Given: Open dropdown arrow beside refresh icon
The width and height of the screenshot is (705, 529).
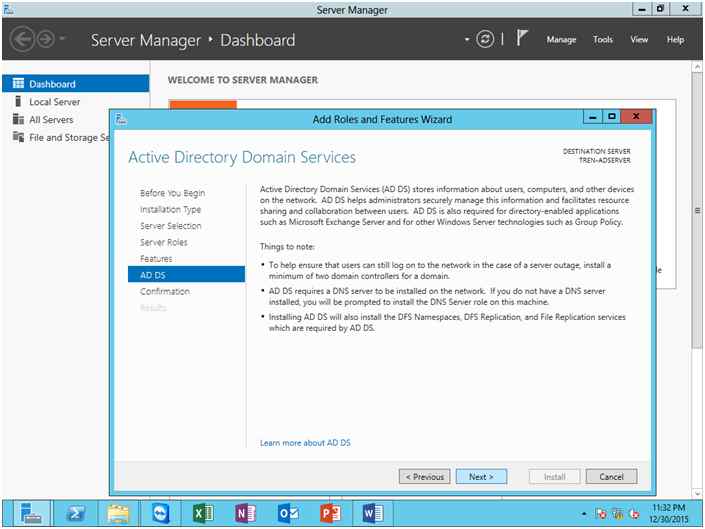Looking at the screenshot, I should pyautogui.click(x=467, y=40).
